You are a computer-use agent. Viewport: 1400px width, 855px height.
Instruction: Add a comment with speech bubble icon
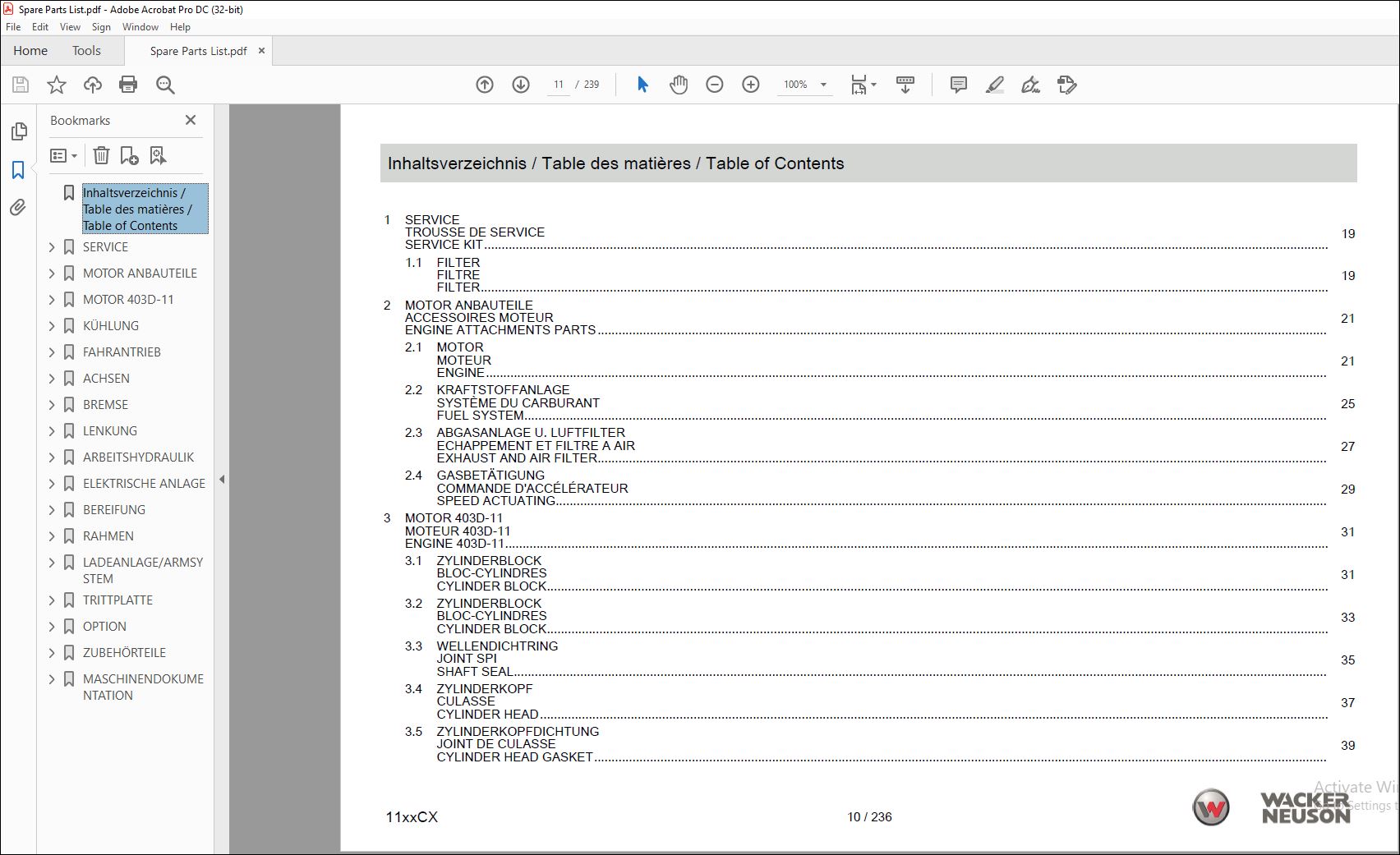[958, 85]
